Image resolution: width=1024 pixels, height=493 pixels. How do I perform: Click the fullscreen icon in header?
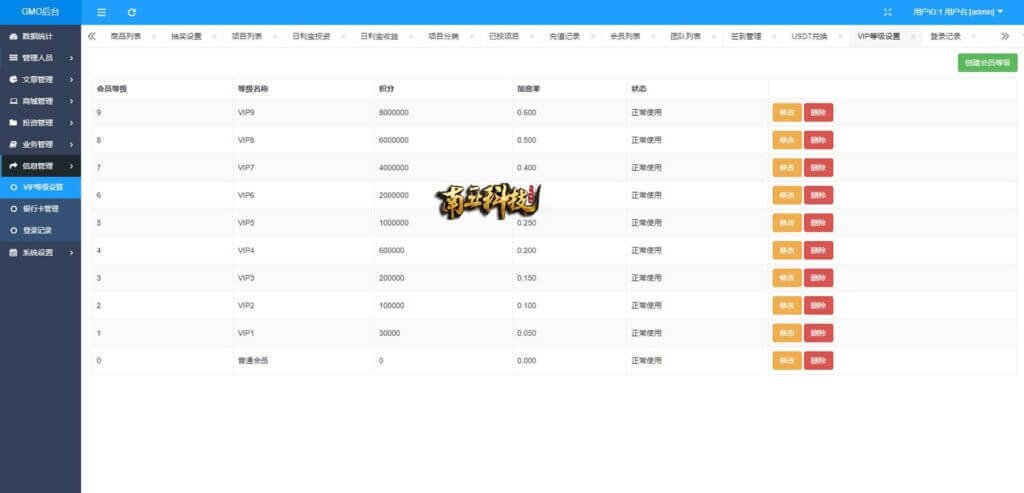887,12
